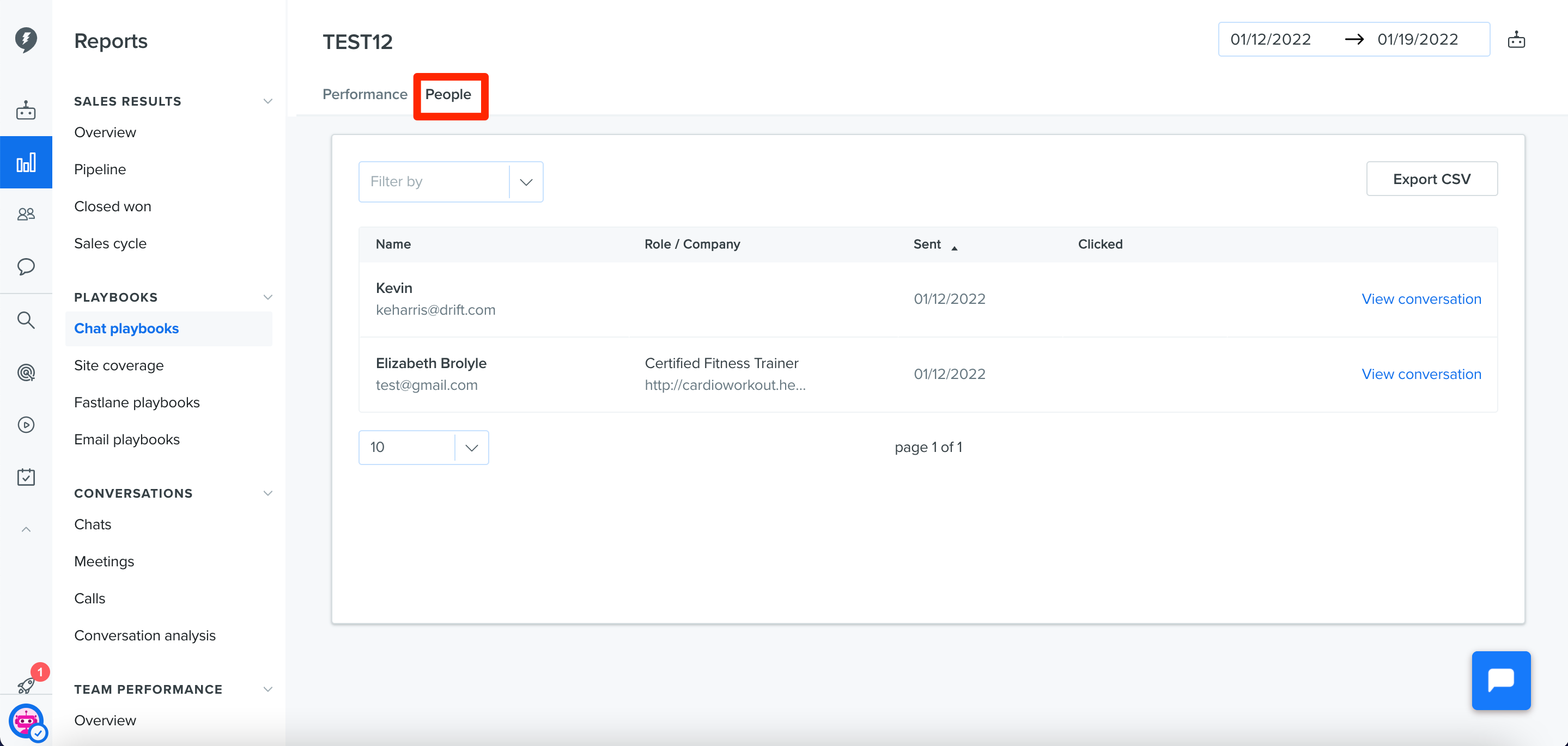View conversation for Kevin
1568x746 pixels.
[1421, 299]
